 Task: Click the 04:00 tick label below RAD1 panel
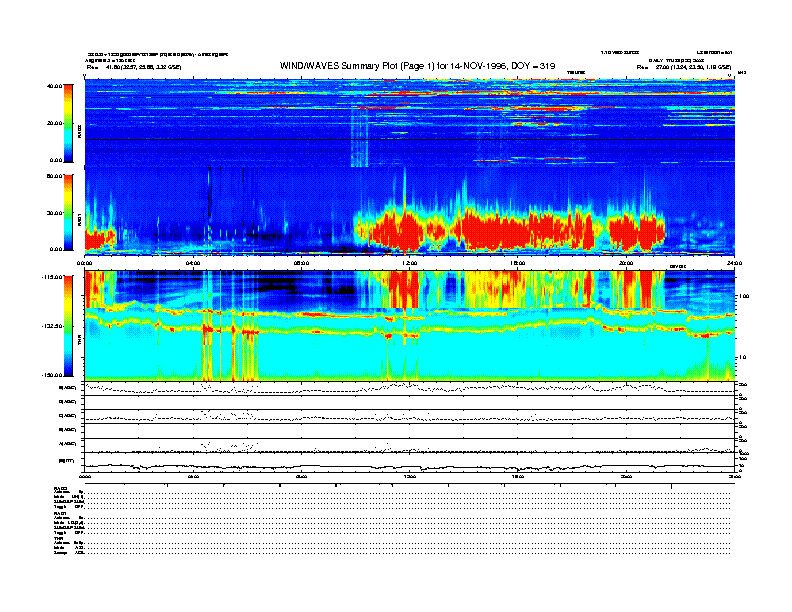pyautogui.click(x=193, y=263)
